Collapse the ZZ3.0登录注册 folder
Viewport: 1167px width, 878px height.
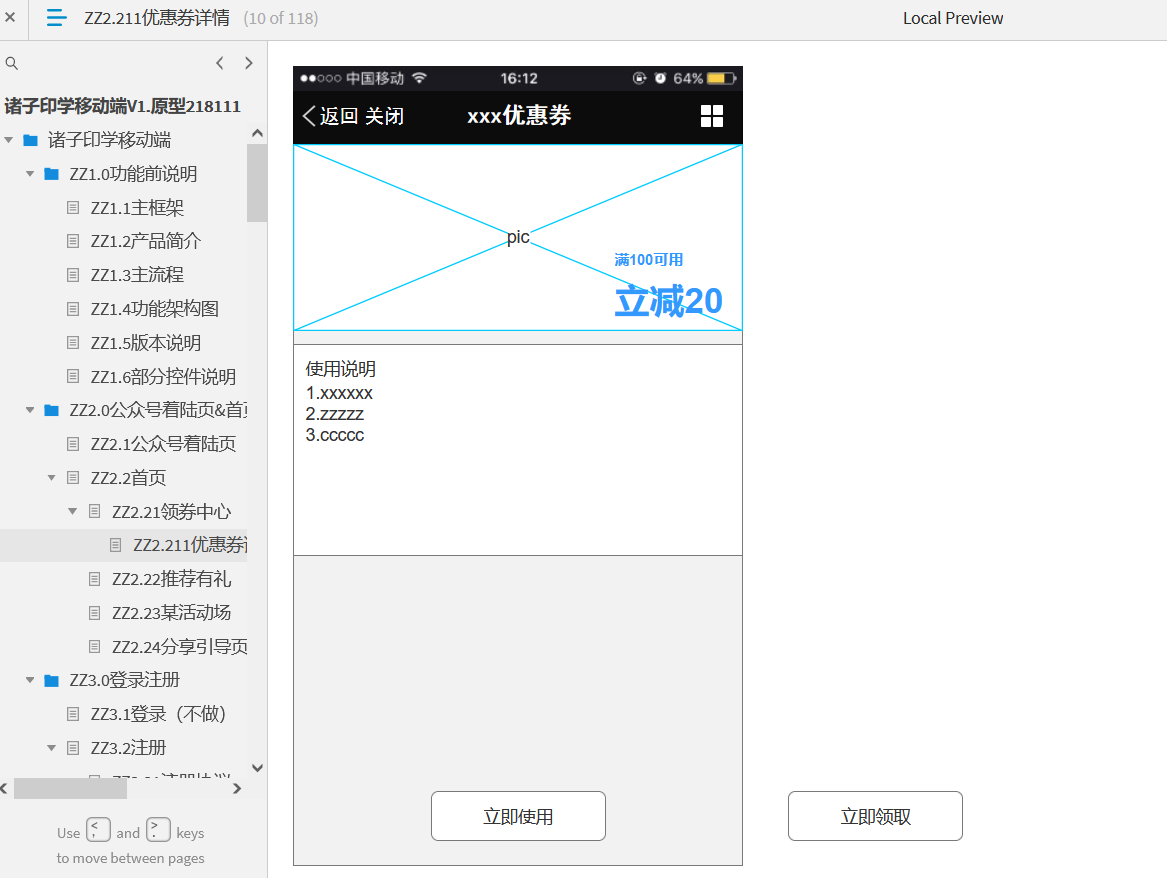point(30,680)
